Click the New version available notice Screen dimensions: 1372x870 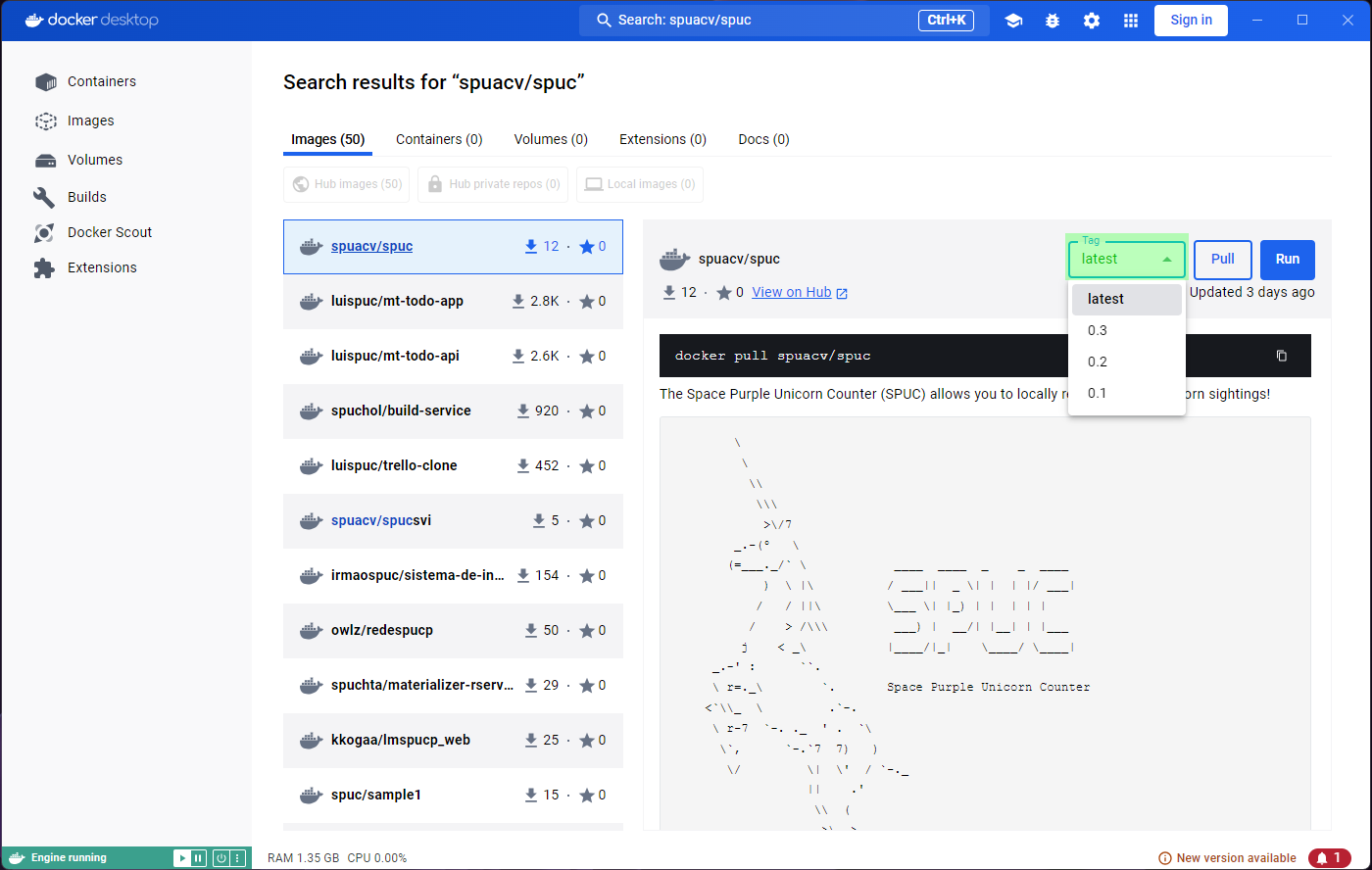(1227, 858)
